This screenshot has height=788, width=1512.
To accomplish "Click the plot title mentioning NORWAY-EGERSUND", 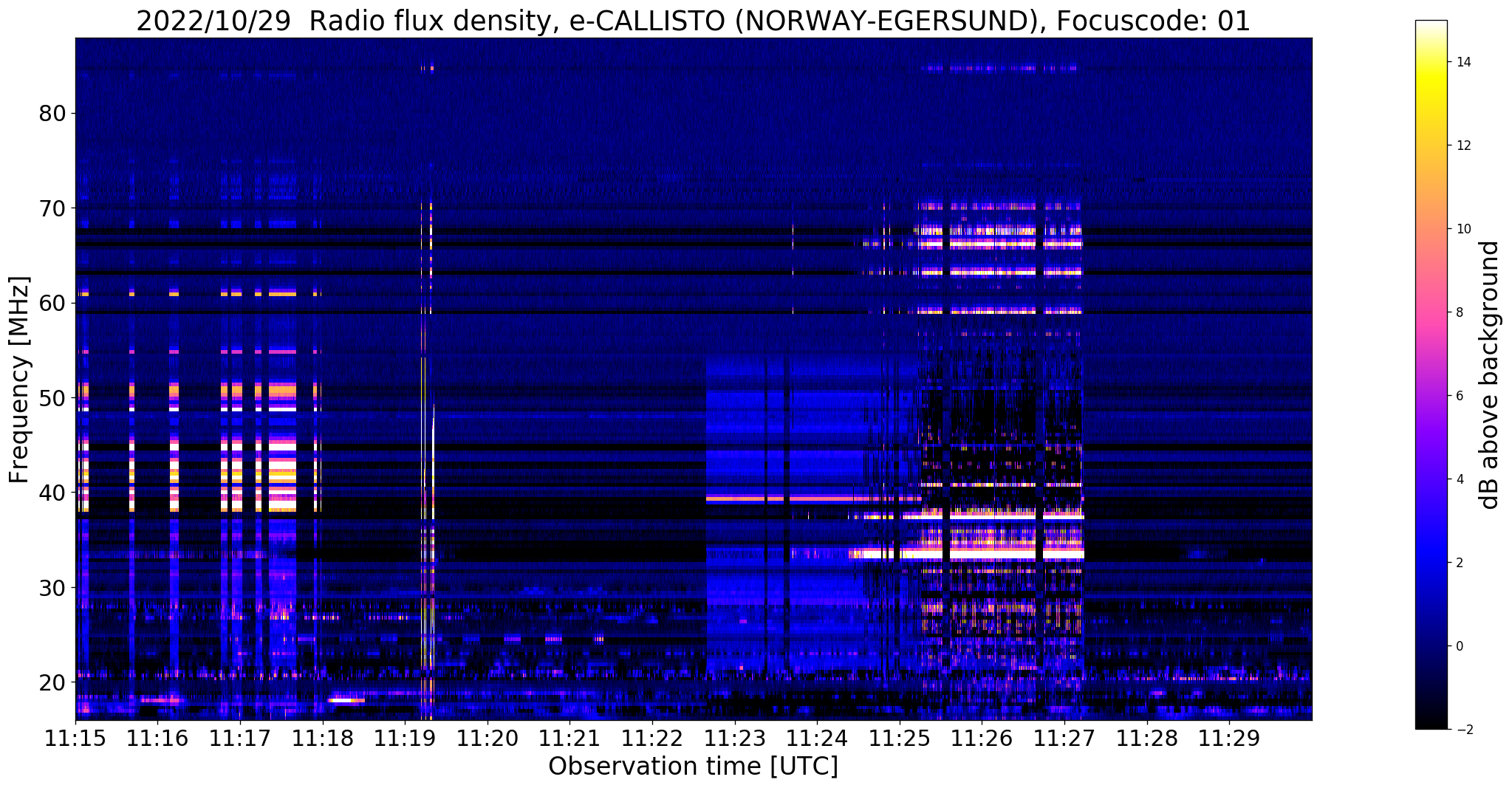I will pyautogui.click(x=693, y=21).
